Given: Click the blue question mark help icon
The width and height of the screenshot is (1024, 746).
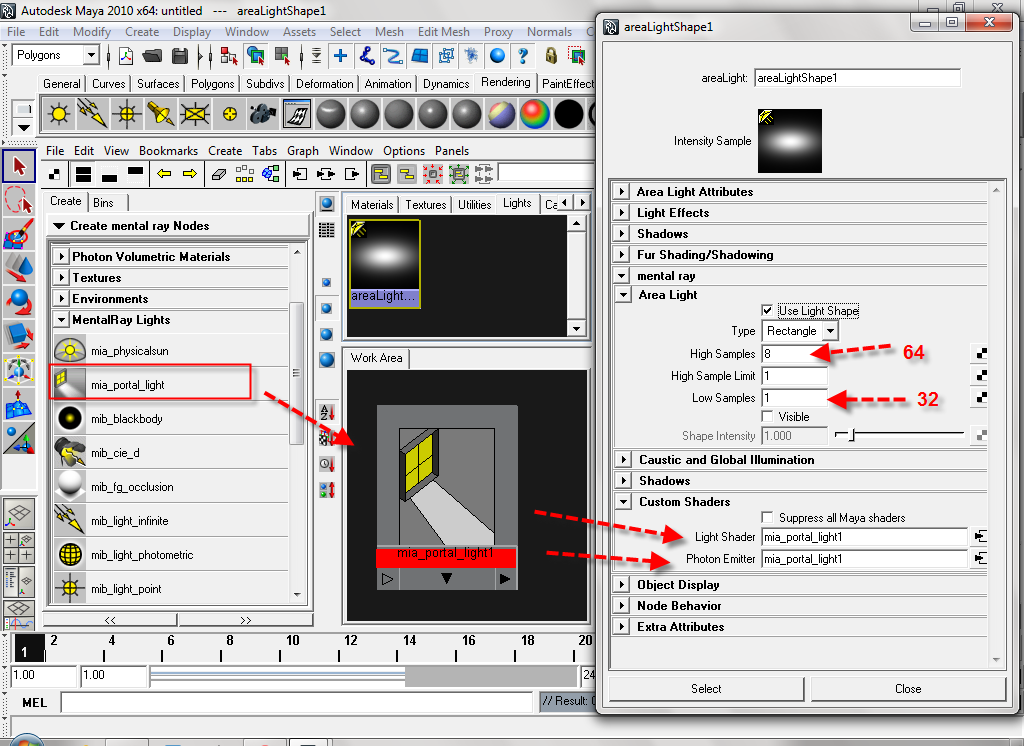Looking at the screenshot, I should (x=522, y=56).
